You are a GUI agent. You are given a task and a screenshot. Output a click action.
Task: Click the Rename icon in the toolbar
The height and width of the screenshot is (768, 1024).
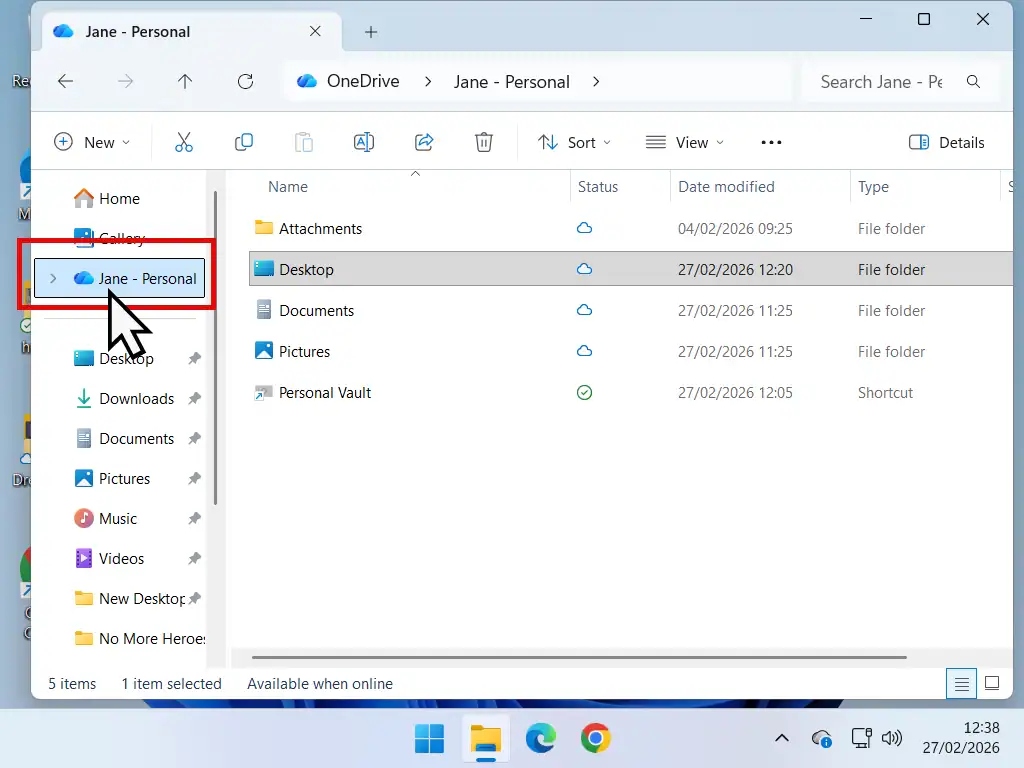click(x=364, y=142)
